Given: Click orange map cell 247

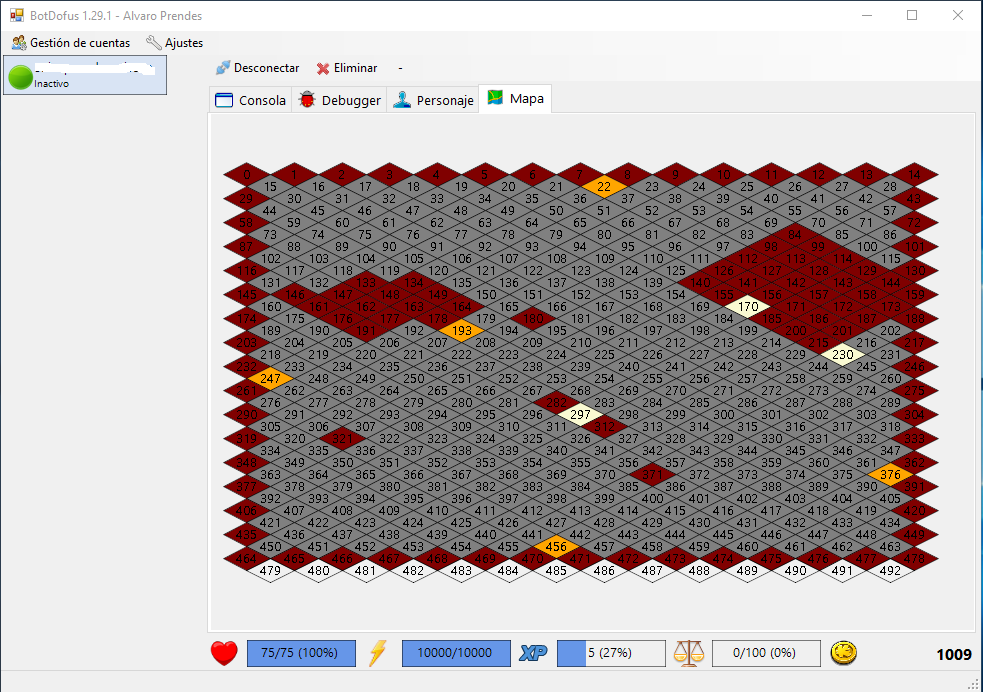Looking at the screenshot, I should pyautogui.click(x=270, y=379).
